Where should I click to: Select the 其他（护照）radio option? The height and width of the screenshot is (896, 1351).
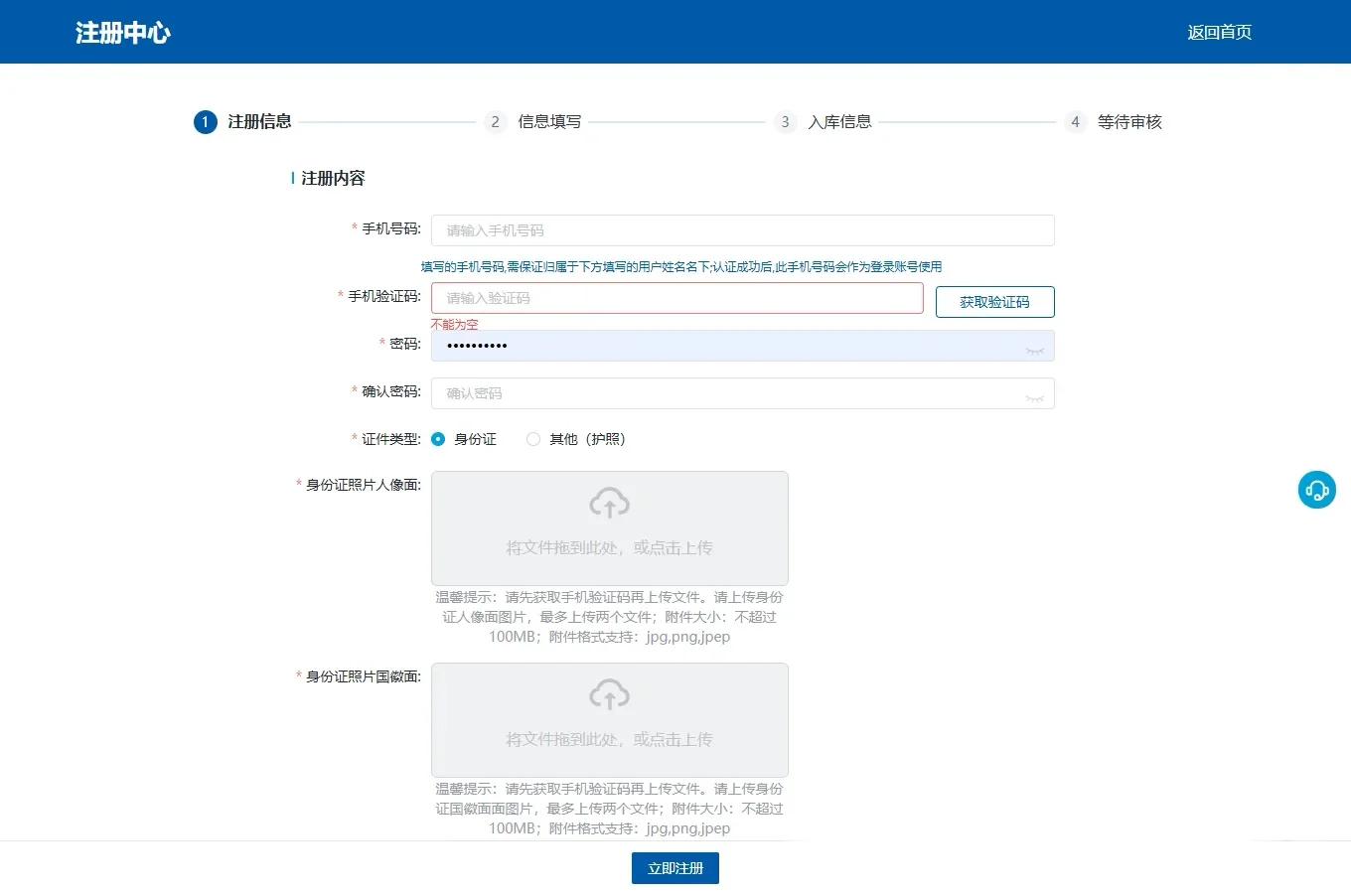532,438
